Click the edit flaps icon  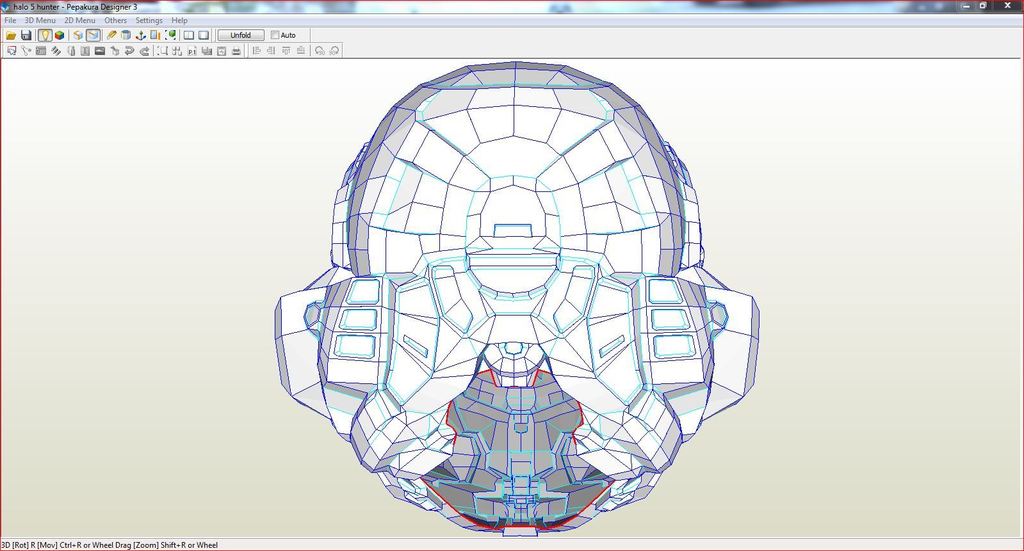(41, 51)
